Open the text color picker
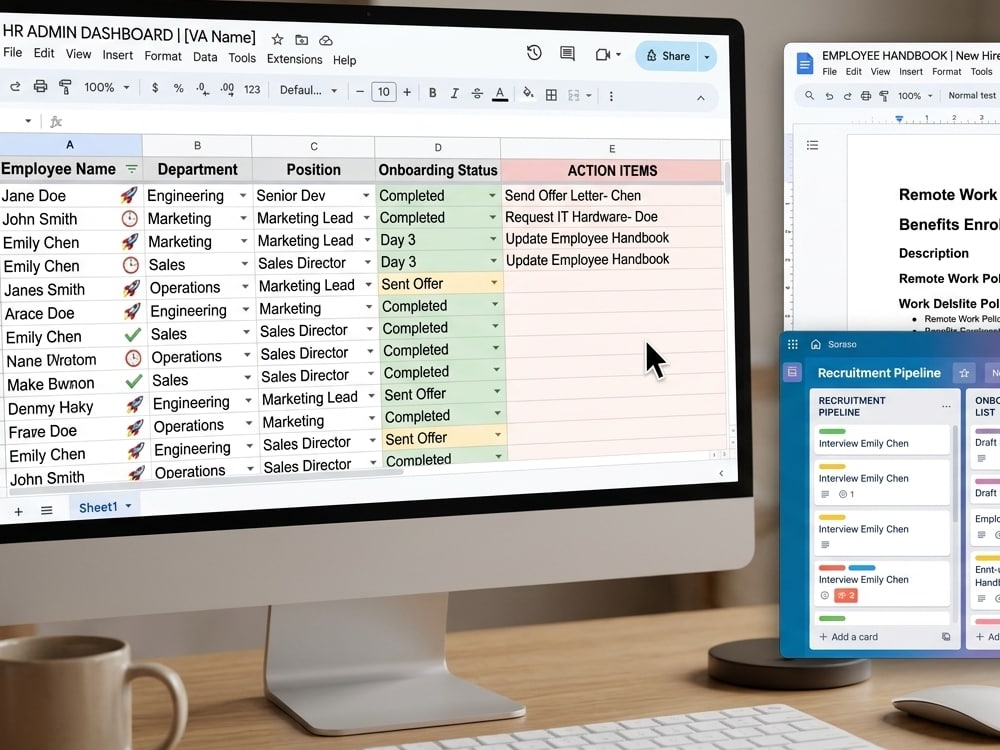This screenshot has height=750, width=1000. tap(500, 94)
